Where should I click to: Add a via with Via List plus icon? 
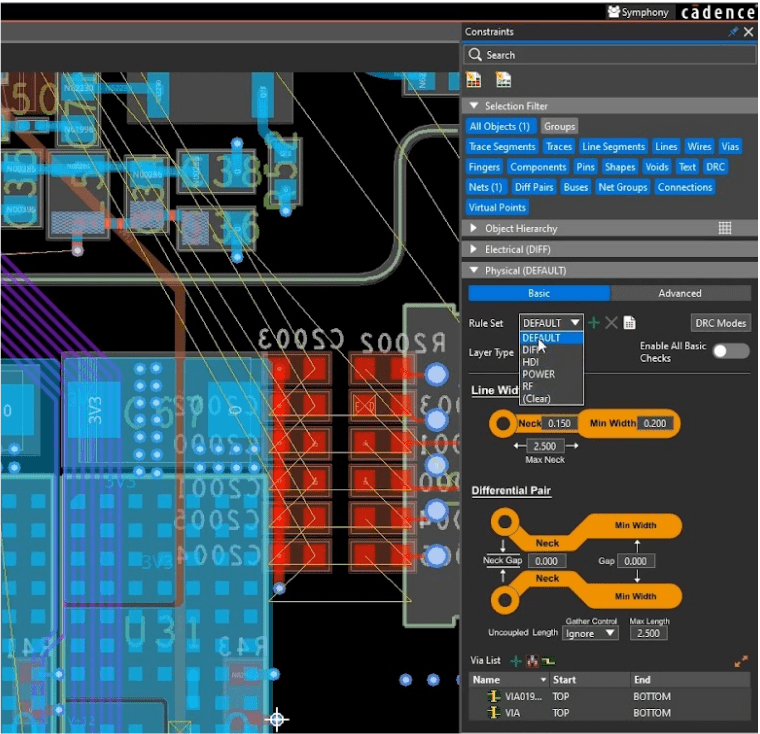516,660
